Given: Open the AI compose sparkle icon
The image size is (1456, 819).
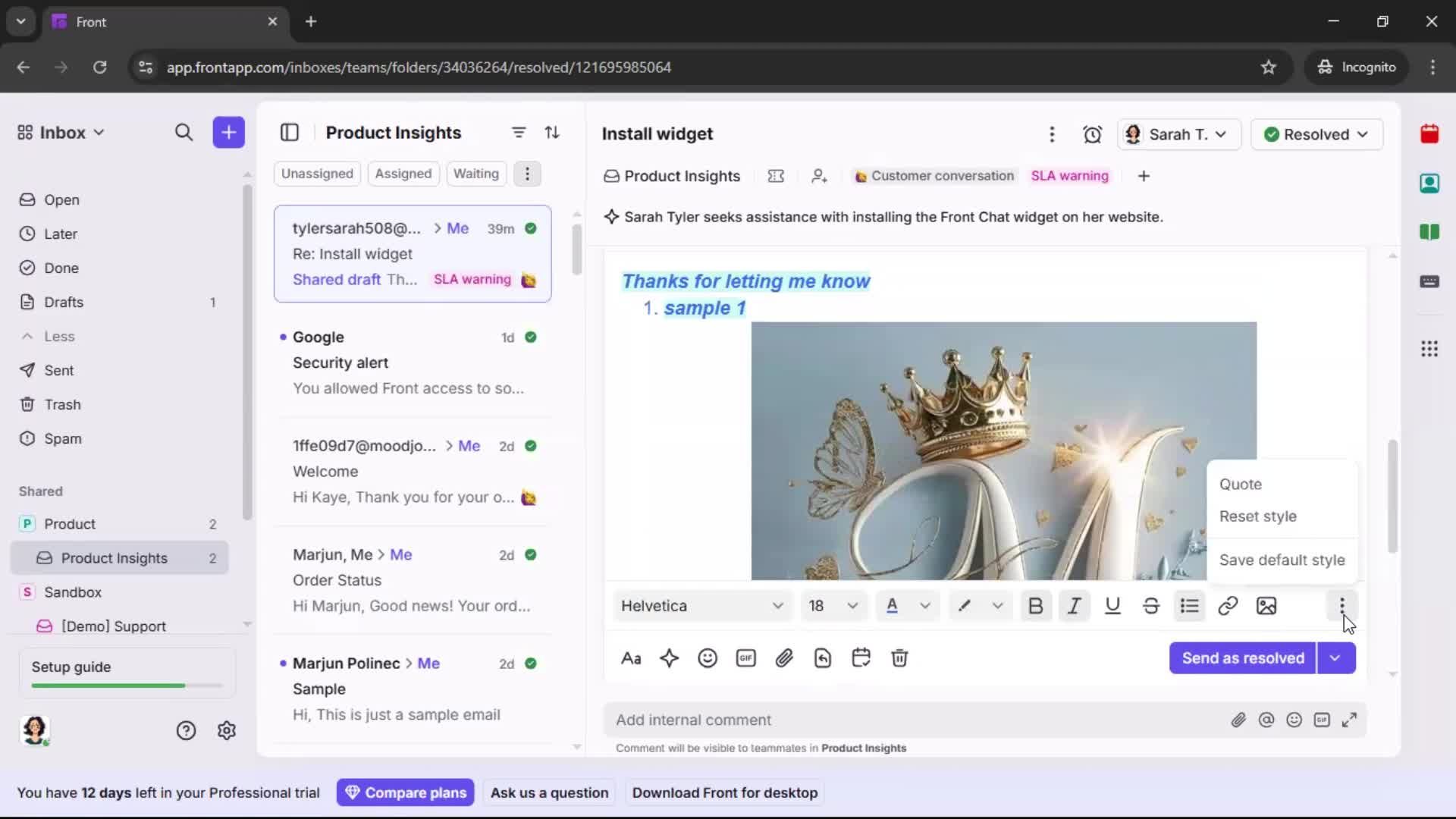Looking at the screenshot, I should tap(670, 658).
